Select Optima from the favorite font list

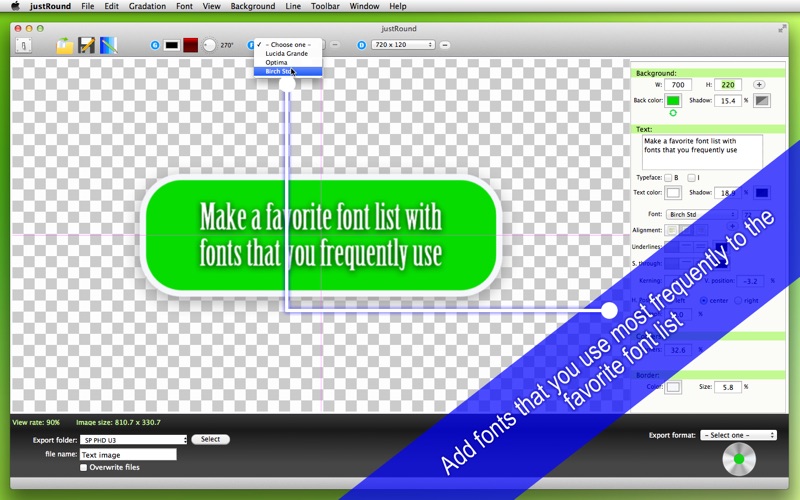[x=288, y=62]
